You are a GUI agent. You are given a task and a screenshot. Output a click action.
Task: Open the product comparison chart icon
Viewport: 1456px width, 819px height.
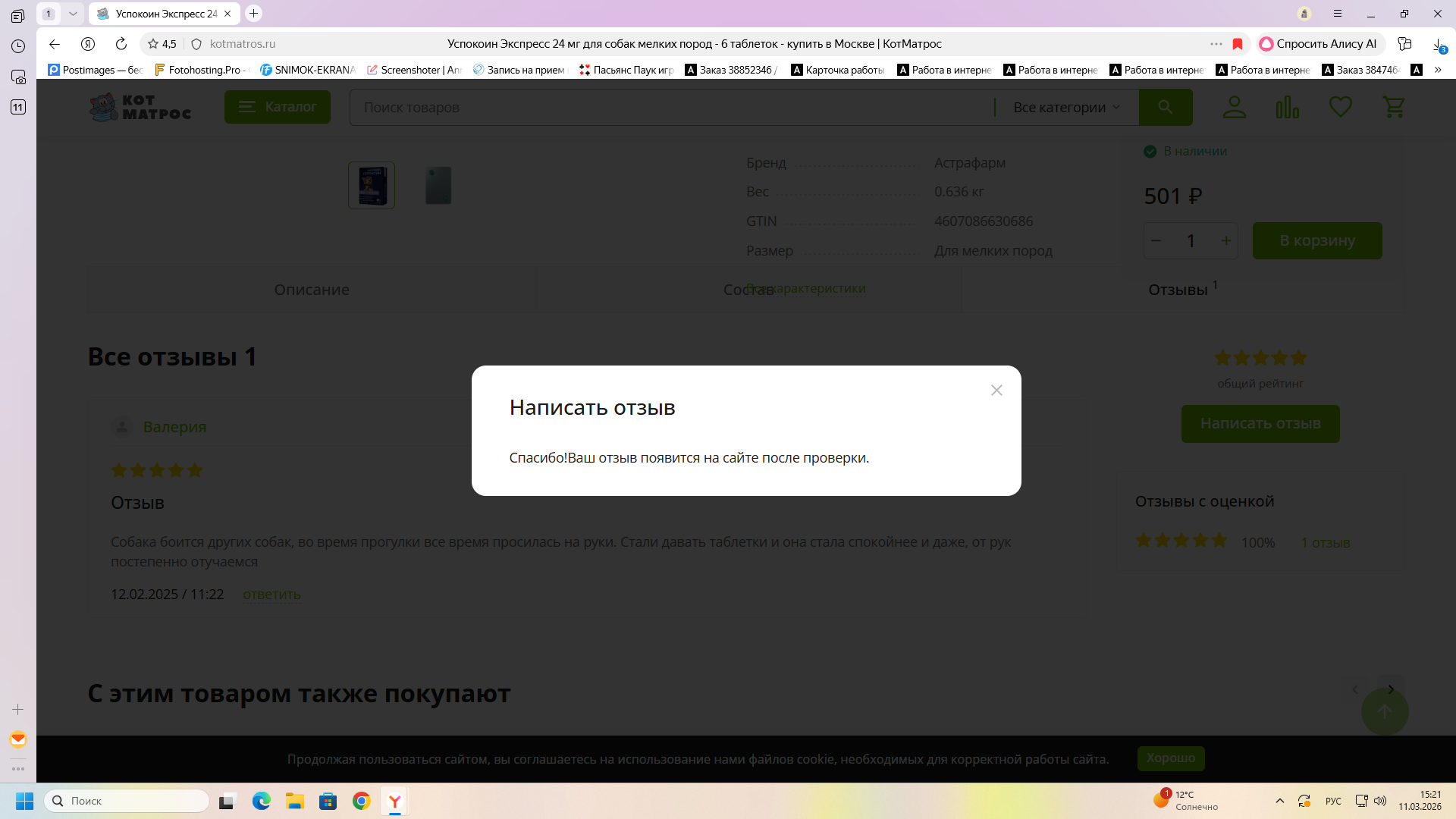pos(1287,107)
